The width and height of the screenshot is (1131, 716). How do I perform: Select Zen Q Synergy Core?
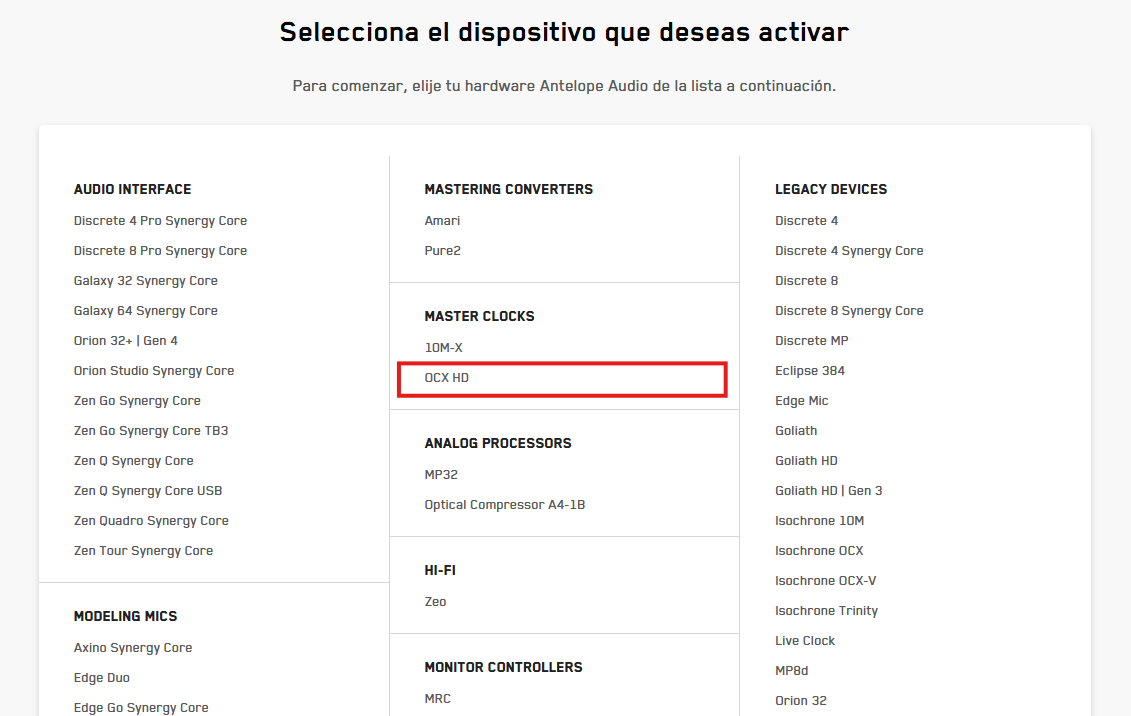[x=133, y=461]
